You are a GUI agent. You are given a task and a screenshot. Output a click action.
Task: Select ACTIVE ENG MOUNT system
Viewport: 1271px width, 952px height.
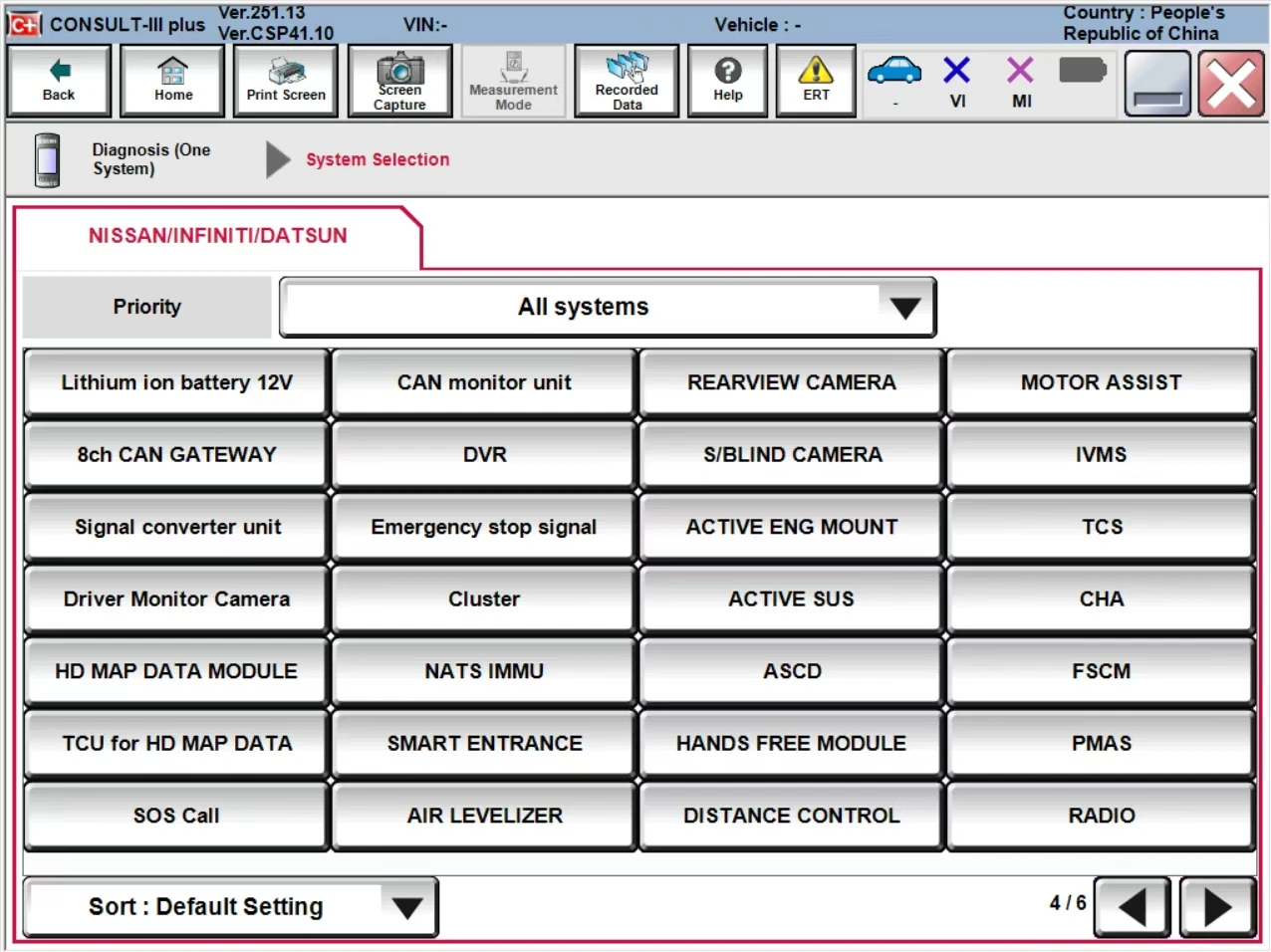[x=792, y=527]
